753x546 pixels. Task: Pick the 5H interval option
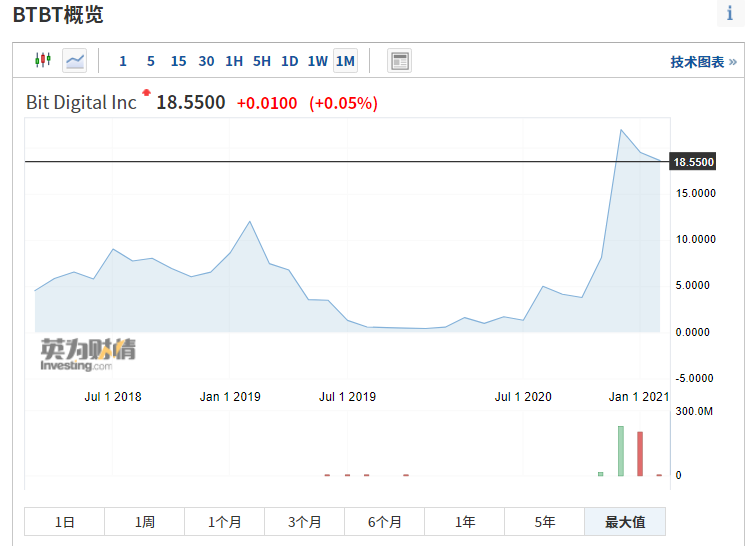click(x=262, y=61)
